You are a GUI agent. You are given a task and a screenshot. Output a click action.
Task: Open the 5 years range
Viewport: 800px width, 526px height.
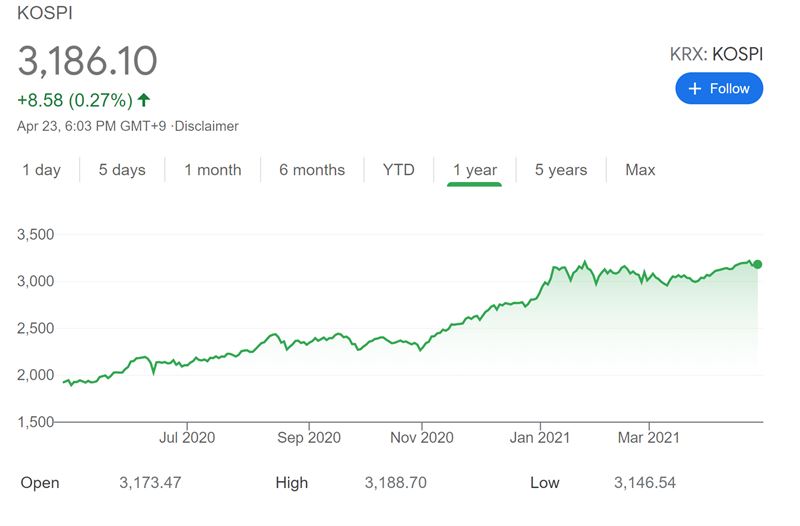pos(560,170)
